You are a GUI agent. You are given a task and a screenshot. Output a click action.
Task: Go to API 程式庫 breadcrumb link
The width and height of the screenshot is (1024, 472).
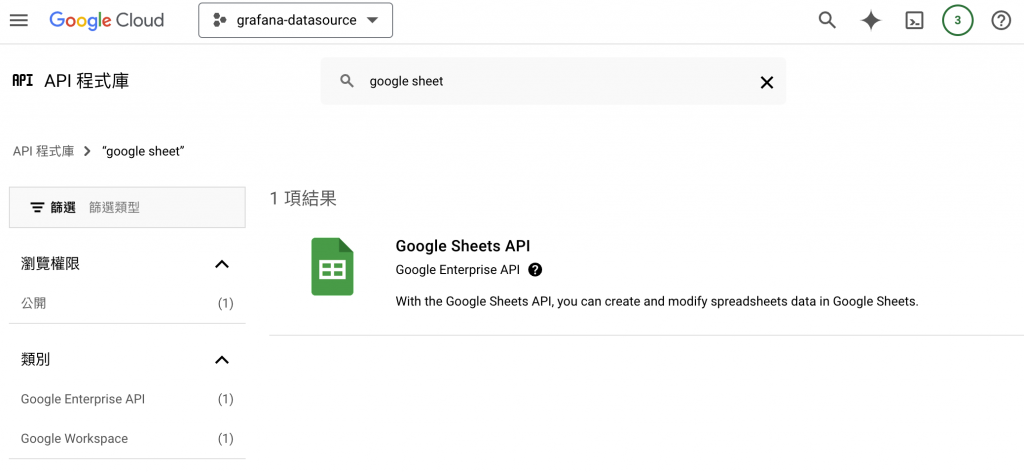[43, 151]
